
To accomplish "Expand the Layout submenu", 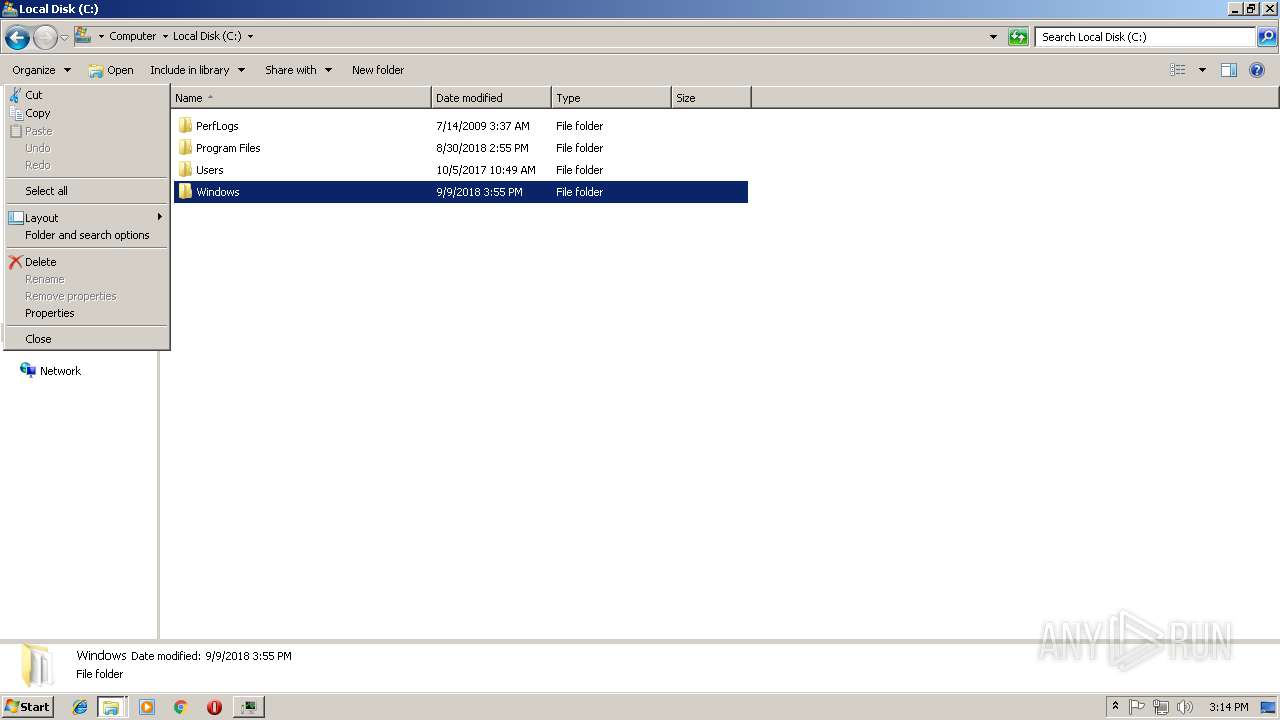I will point(86,218).
